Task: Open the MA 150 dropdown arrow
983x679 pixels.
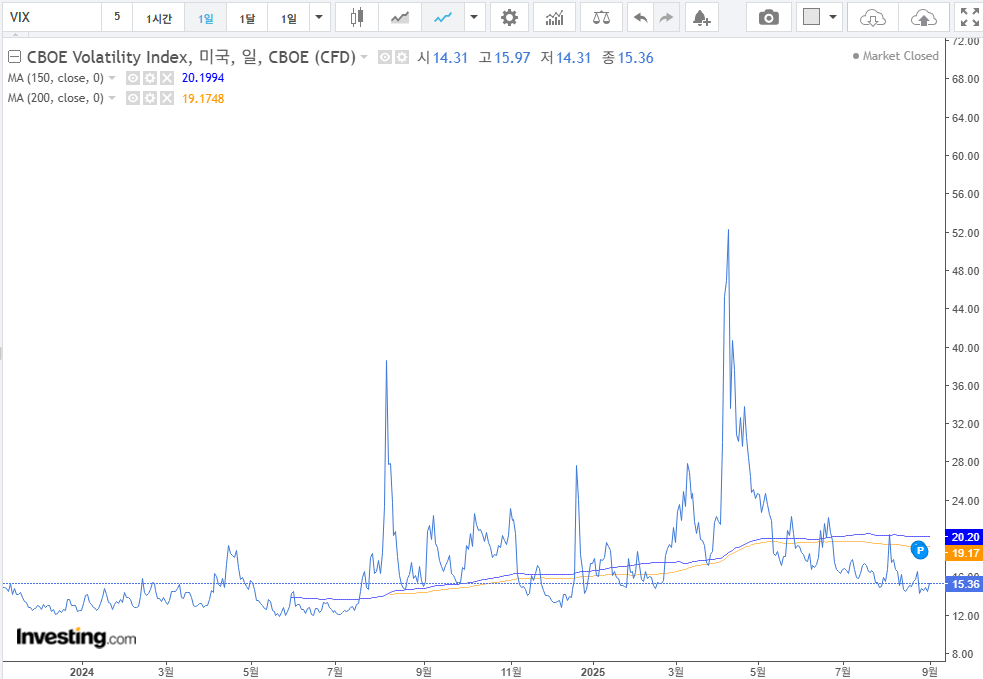Action: coord(112,78)
